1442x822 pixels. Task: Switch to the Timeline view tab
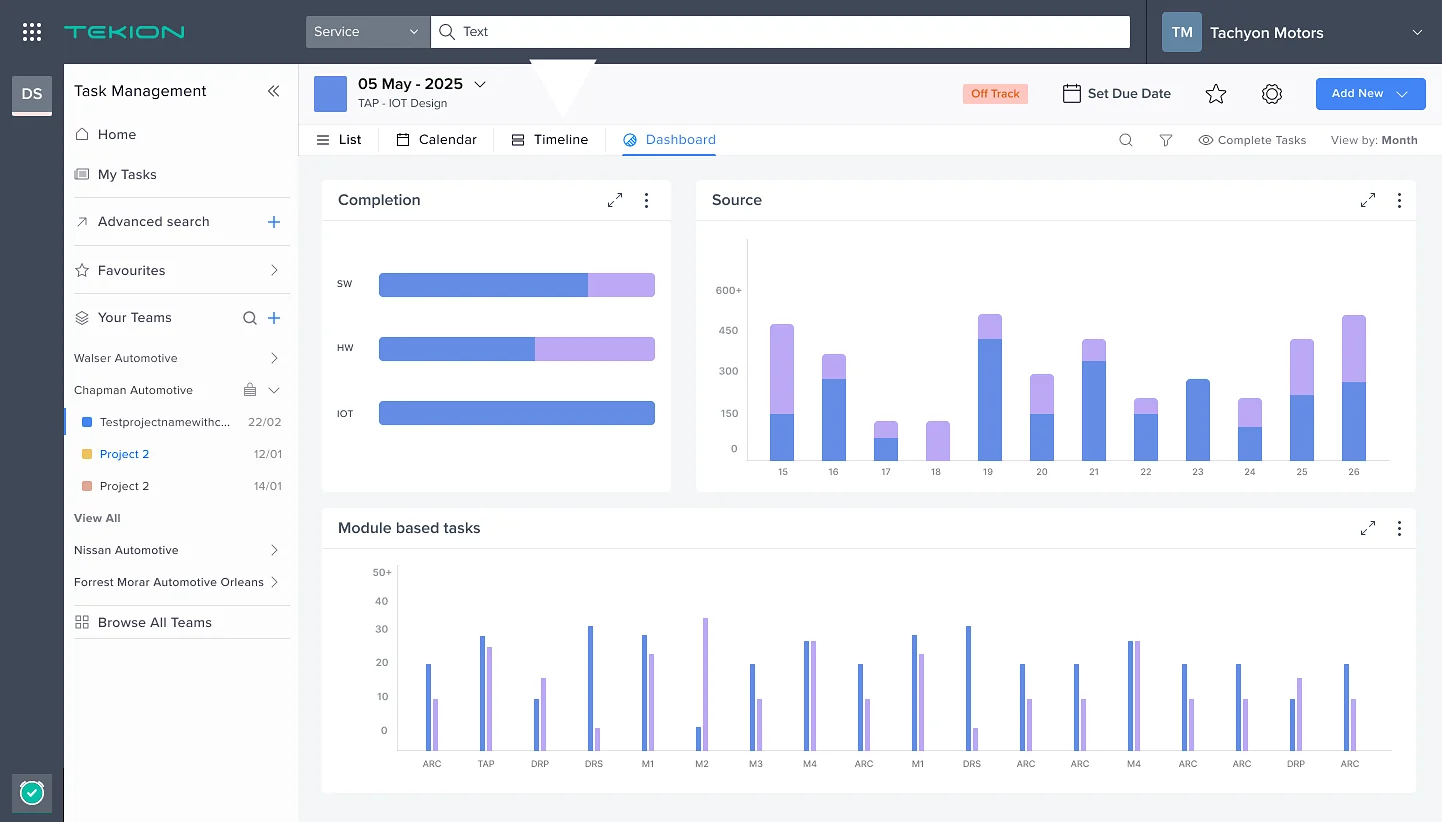click(x=550, y=140)
